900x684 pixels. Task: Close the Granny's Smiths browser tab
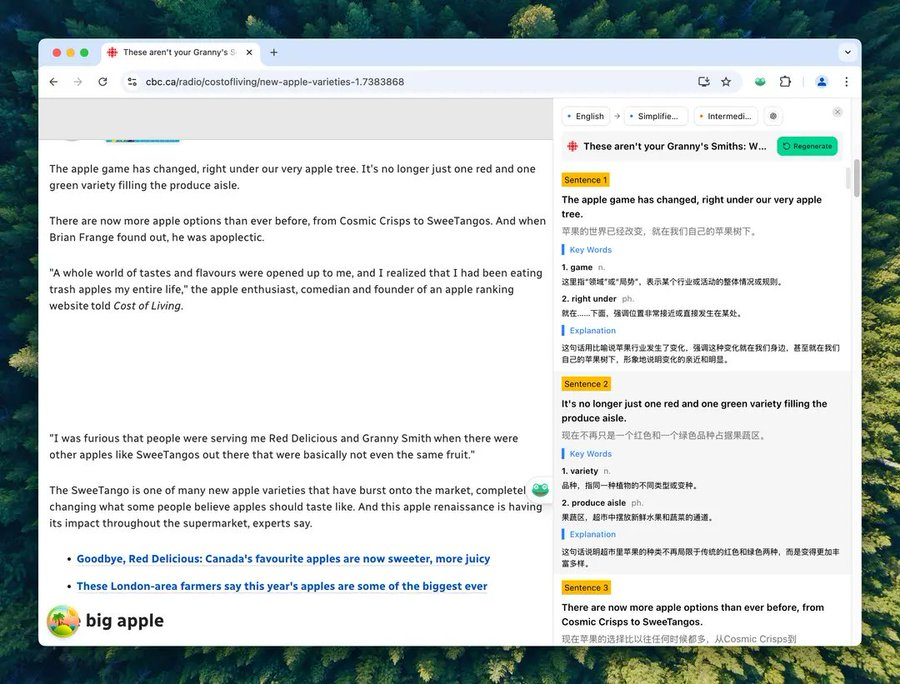click(x=249, y=52)
